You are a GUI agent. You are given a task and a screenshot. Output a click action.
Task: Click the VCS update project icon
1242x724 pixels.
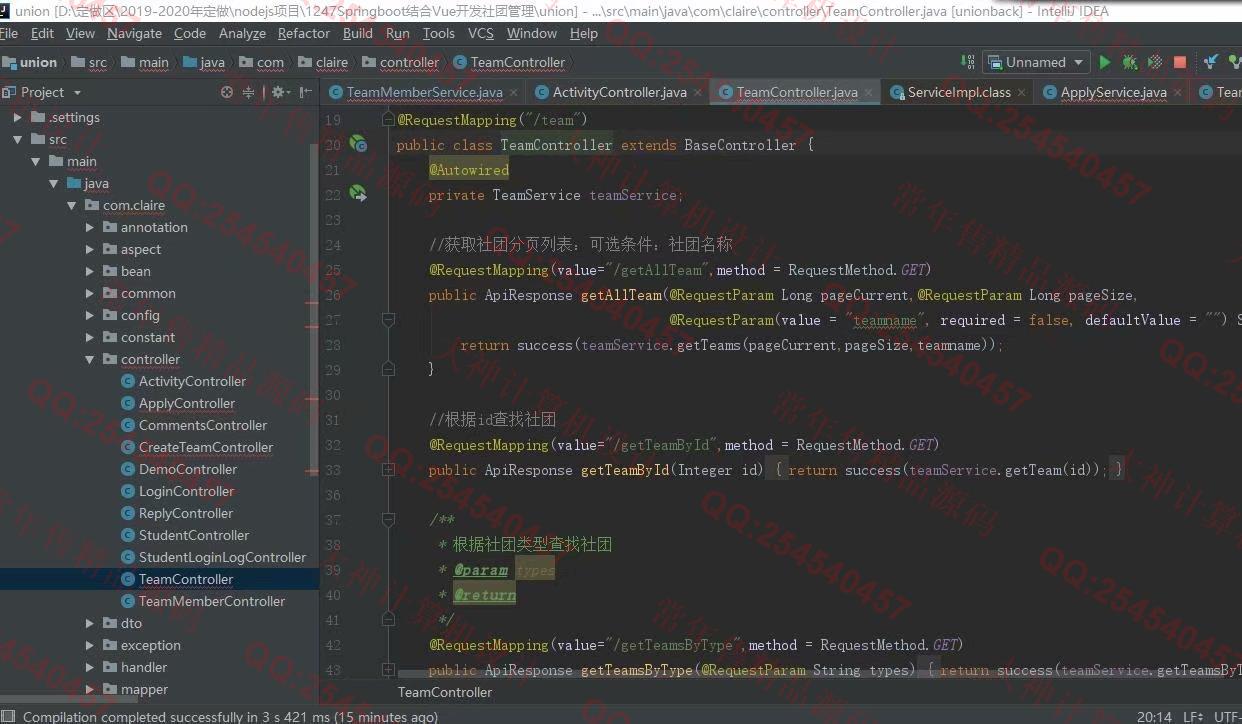click(x=1211, y=62)
